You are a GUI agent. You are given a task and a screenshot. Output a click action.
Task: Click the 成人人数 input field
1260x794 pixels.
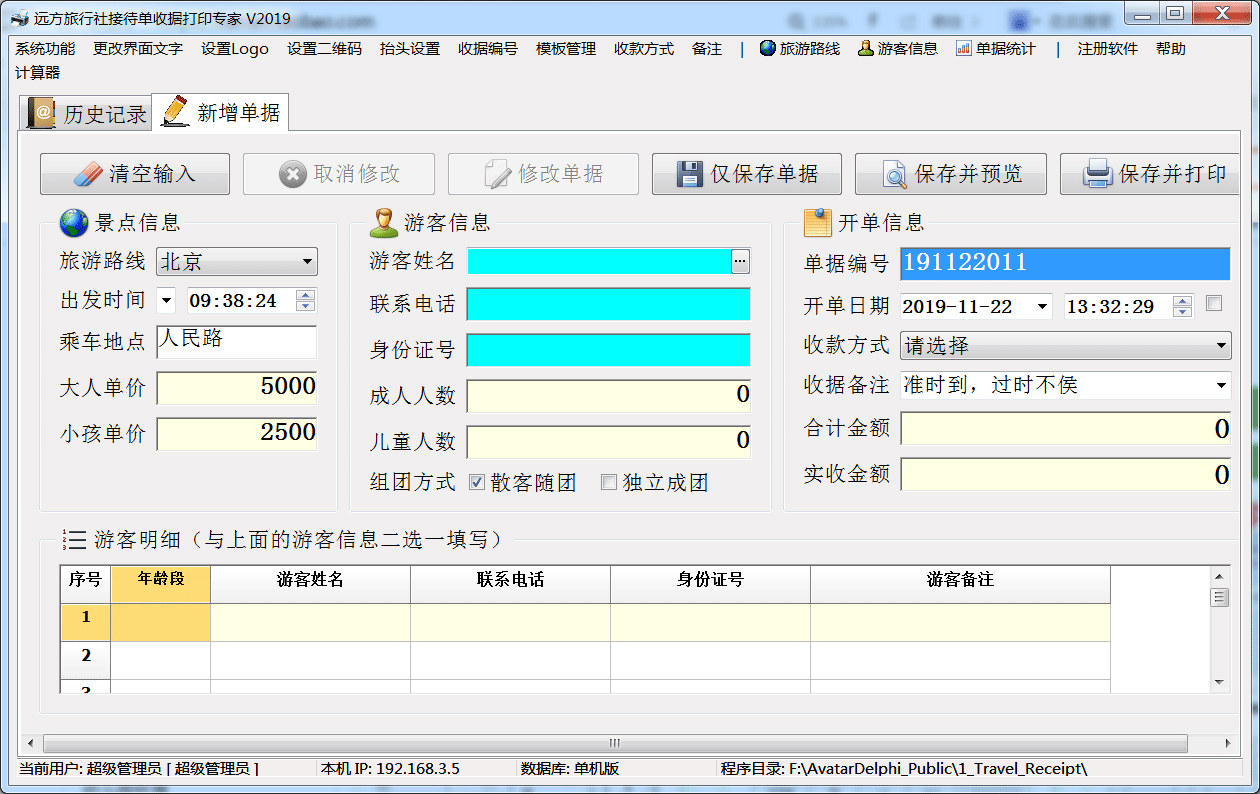click(x=608, y=395)
